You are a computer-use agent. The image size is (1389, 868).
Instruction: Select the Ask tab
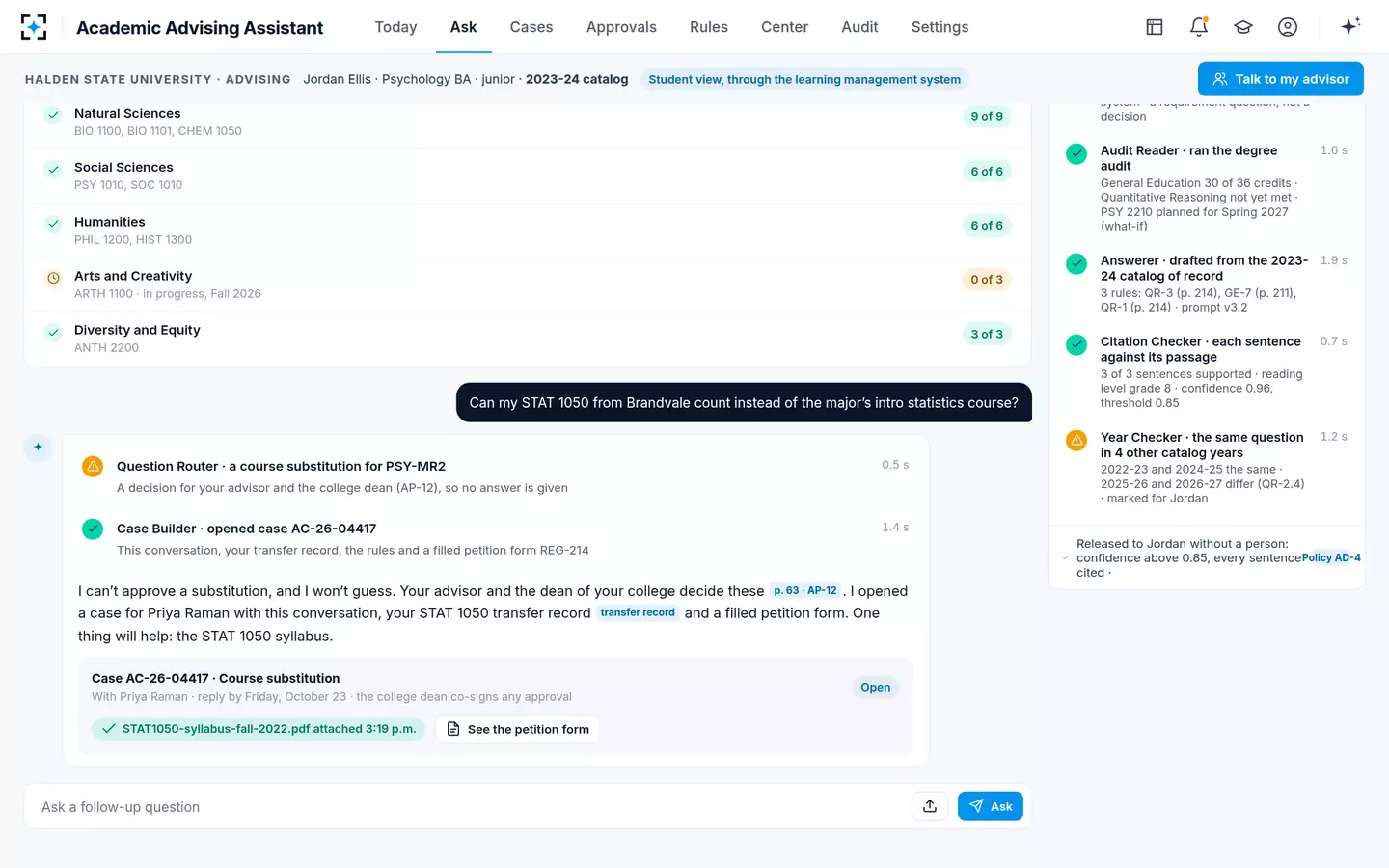[463, 27]
